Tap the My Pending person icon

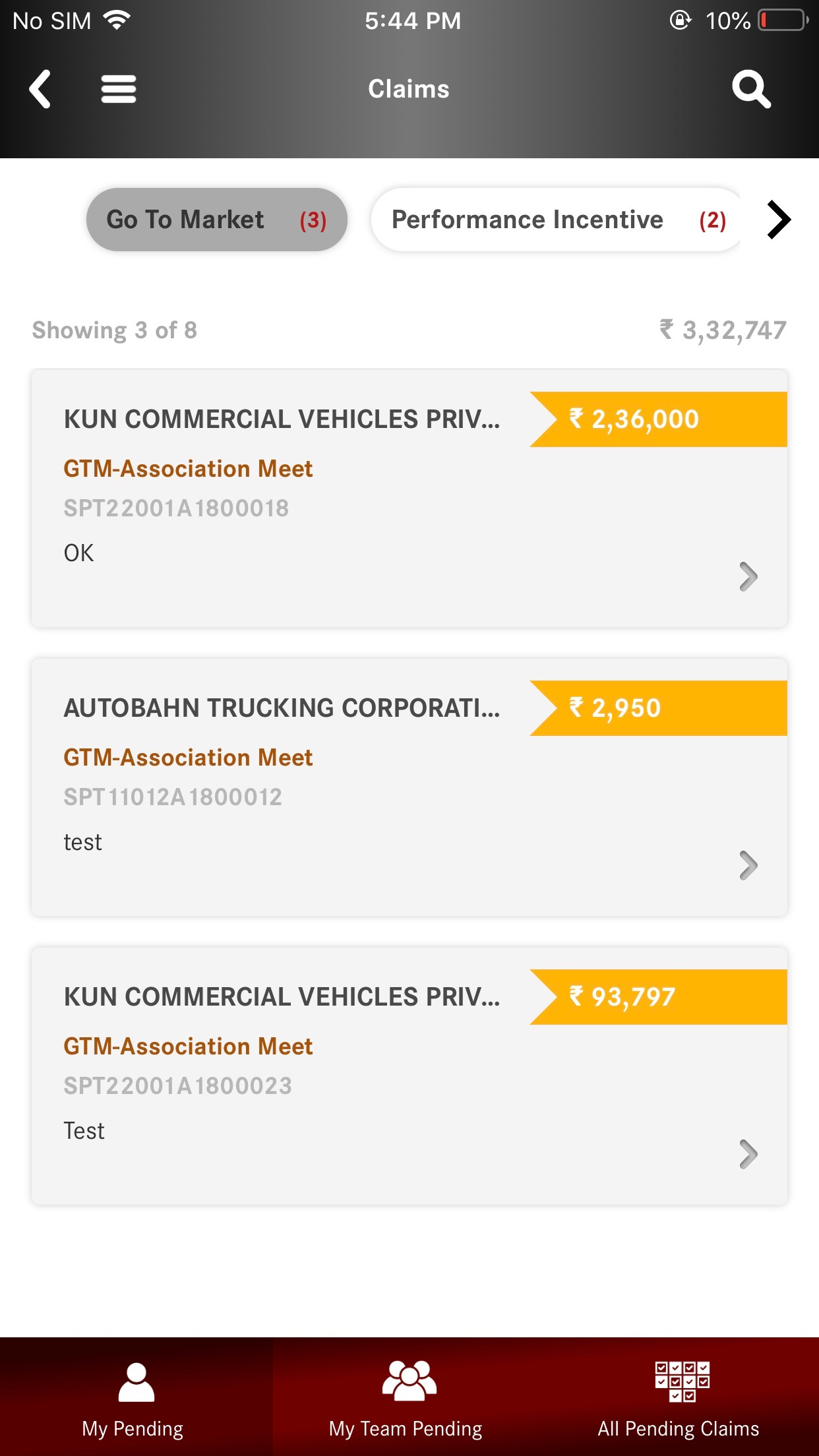(136, 1382)
